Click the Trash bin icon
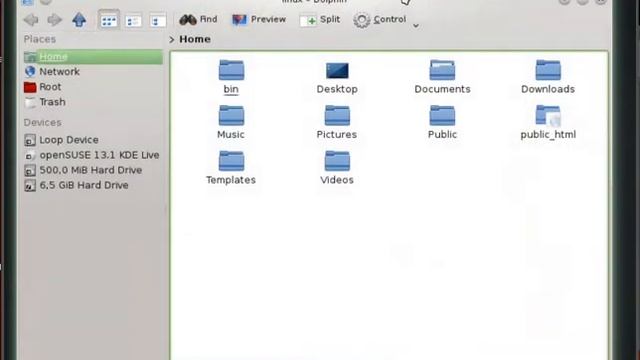640x360 pixels. [x=30, y=102]
